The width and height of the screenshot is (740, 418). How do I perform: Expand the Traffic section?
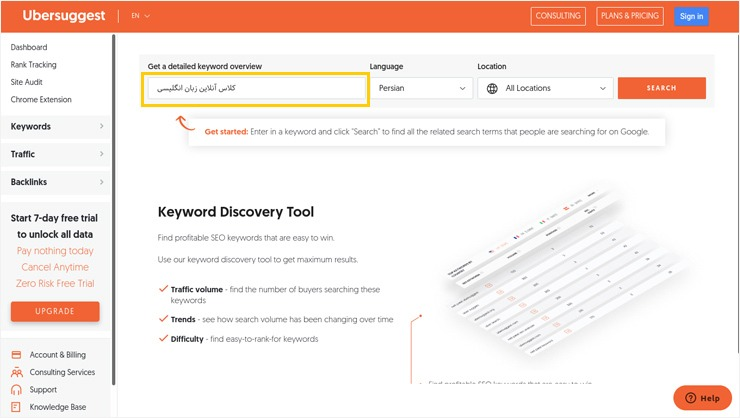pos(56,154)
